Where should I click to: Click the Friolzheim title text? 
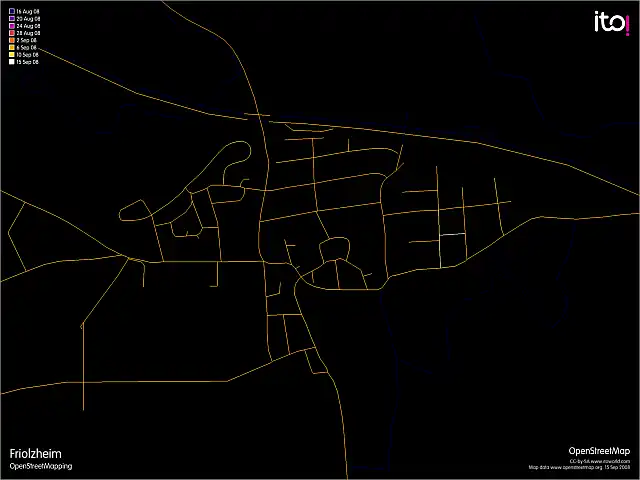coord(35,453)
